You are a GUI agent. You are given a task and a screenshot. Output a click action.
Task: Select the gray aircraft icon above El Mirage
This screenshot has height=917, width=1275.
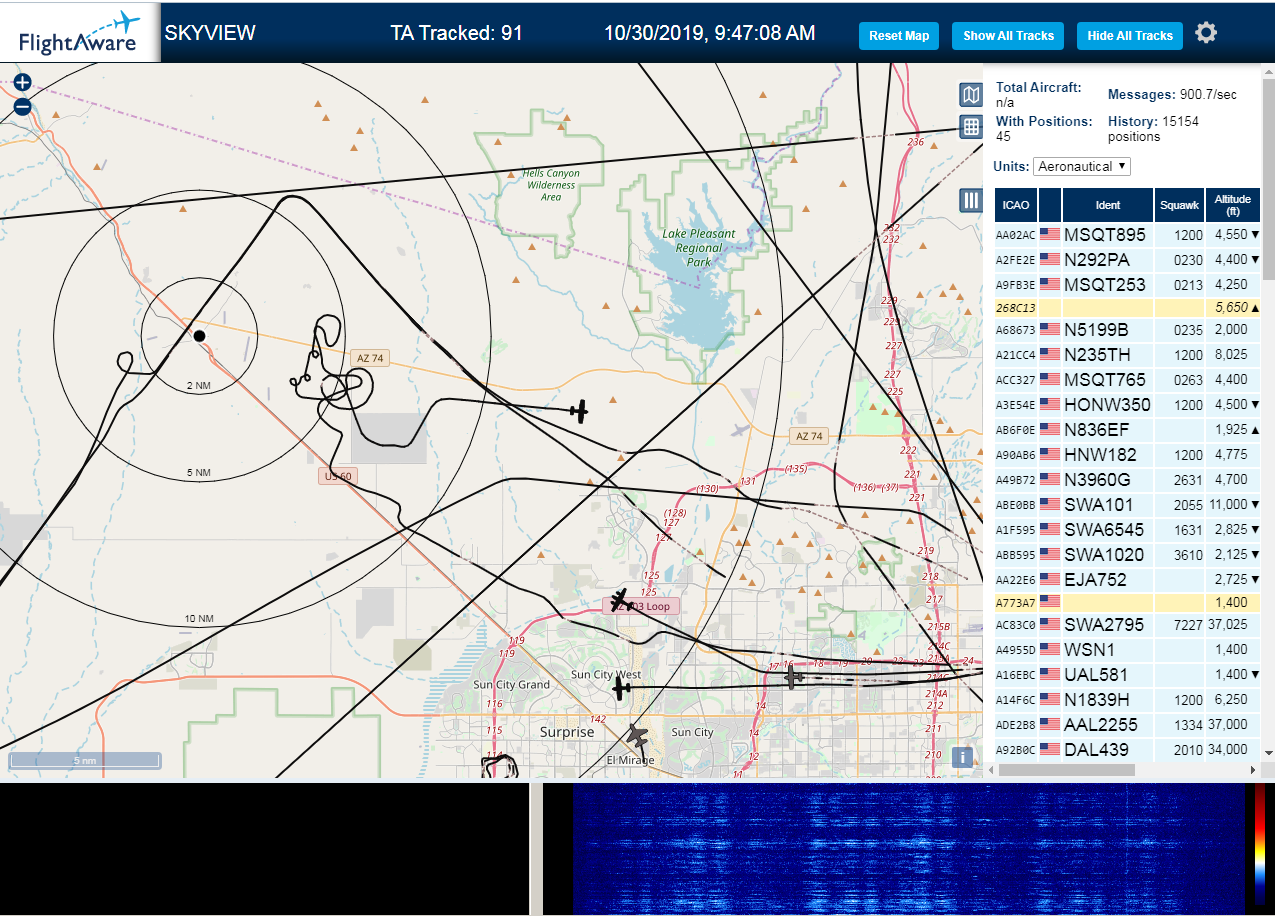638,737
